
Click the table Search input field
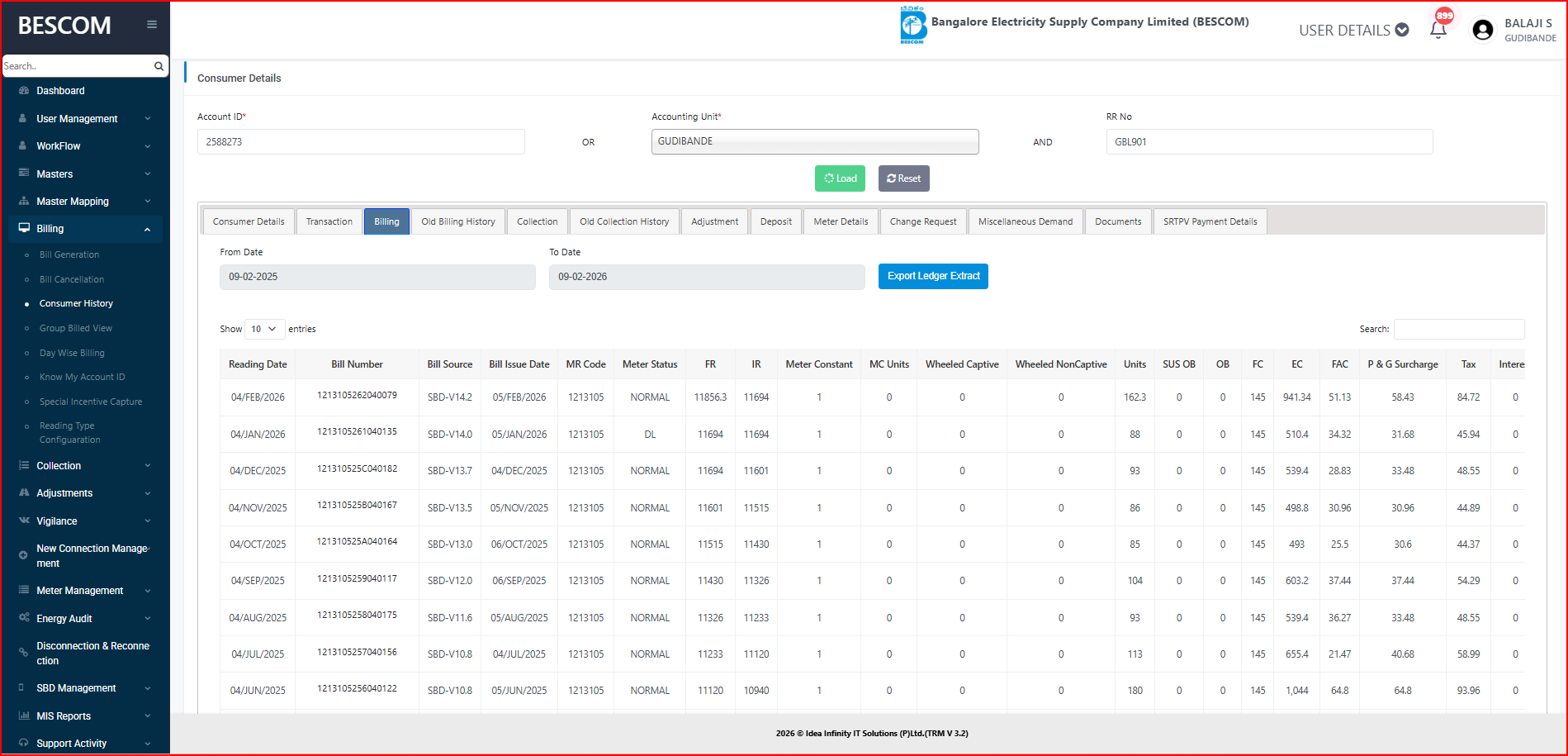(1458, 329)
